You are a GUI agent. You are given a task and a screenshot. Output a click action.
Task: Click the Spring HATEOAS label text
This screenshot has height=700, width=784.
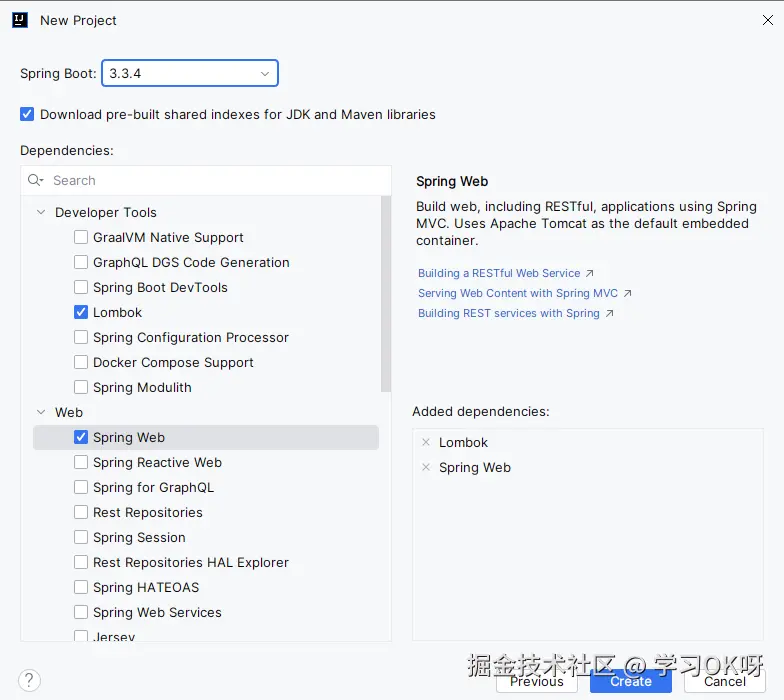coord(146,587)
